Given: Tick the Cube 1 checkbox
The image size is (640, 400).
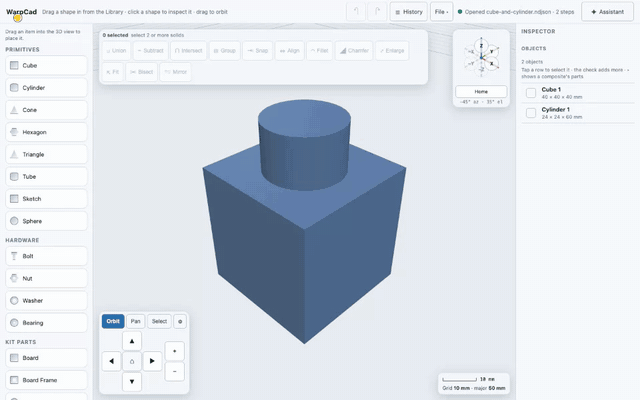Looking at the screenshot, I should [531, 93].
